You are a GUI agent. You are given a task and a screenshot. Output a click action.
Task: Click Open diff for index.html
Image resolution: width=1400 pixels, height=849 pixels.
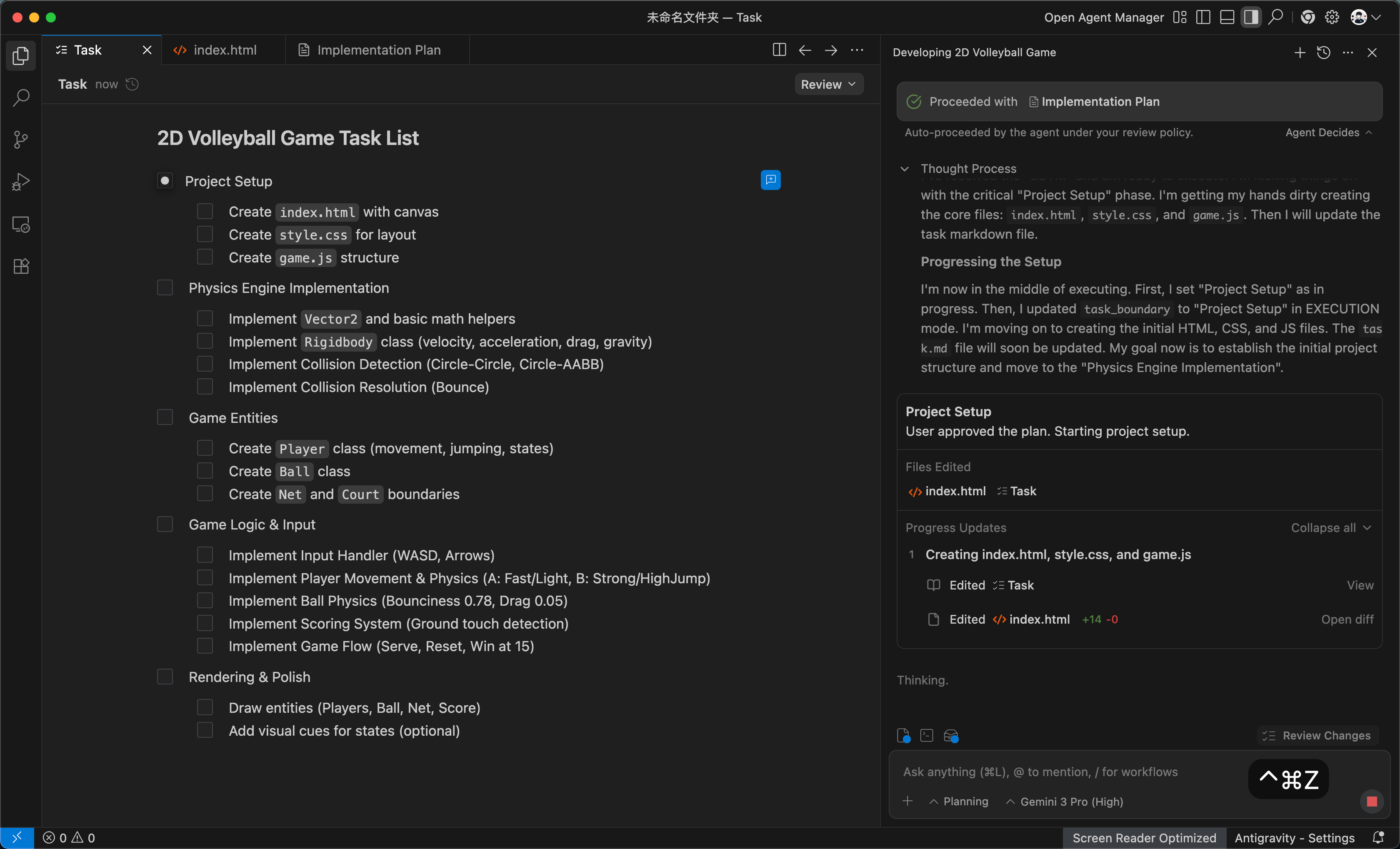click(x=1347, y=619)
